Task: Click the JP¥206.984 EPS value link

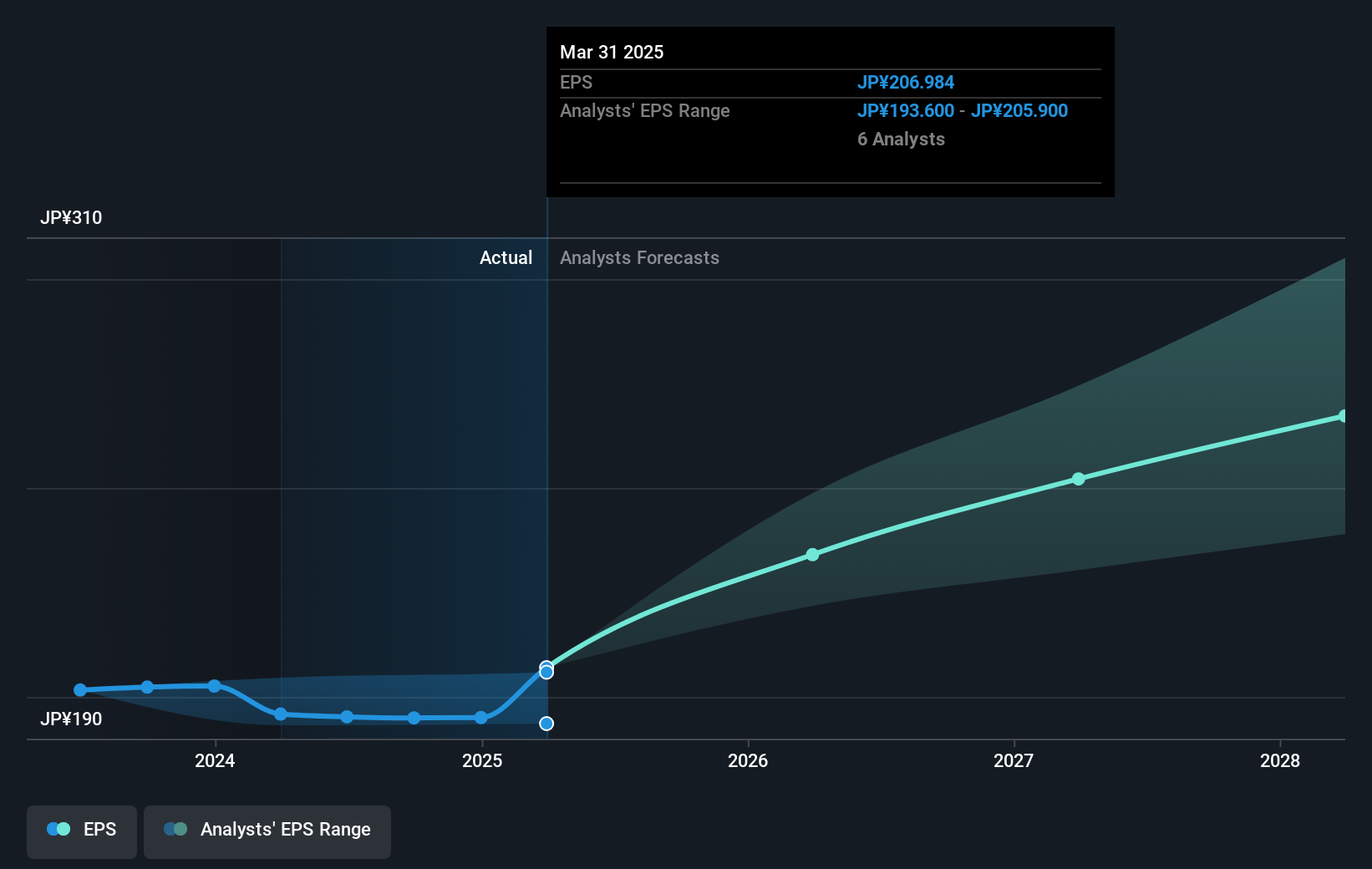Action: tap(907, 82)
